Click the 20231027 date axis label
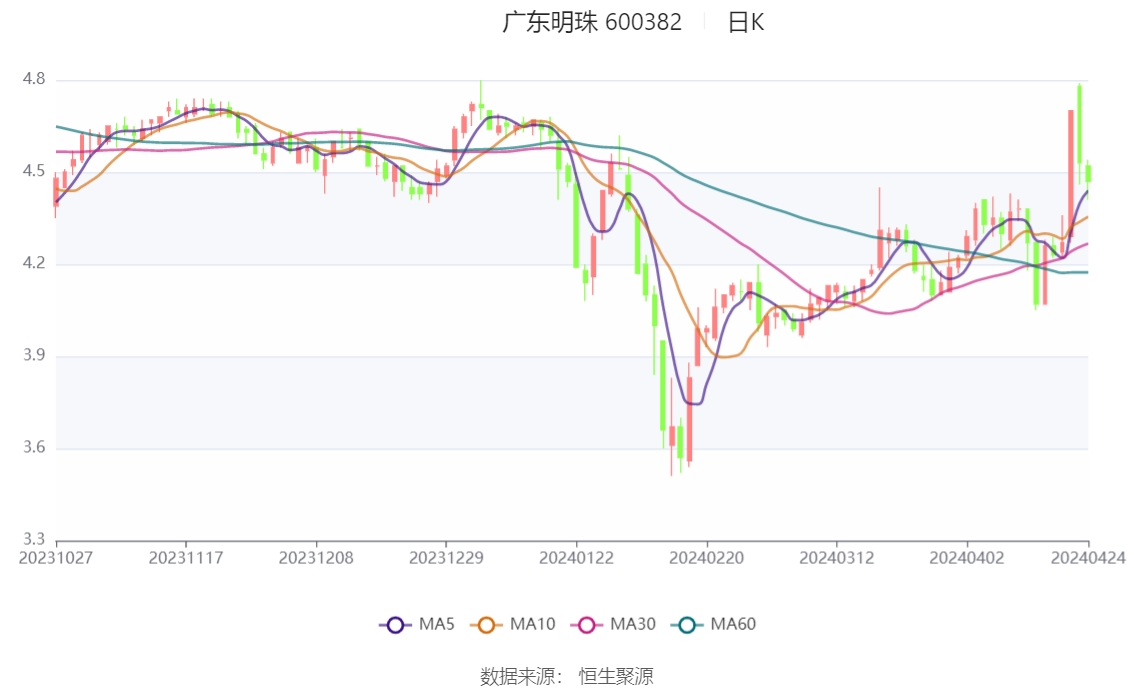 pos(56,558)
